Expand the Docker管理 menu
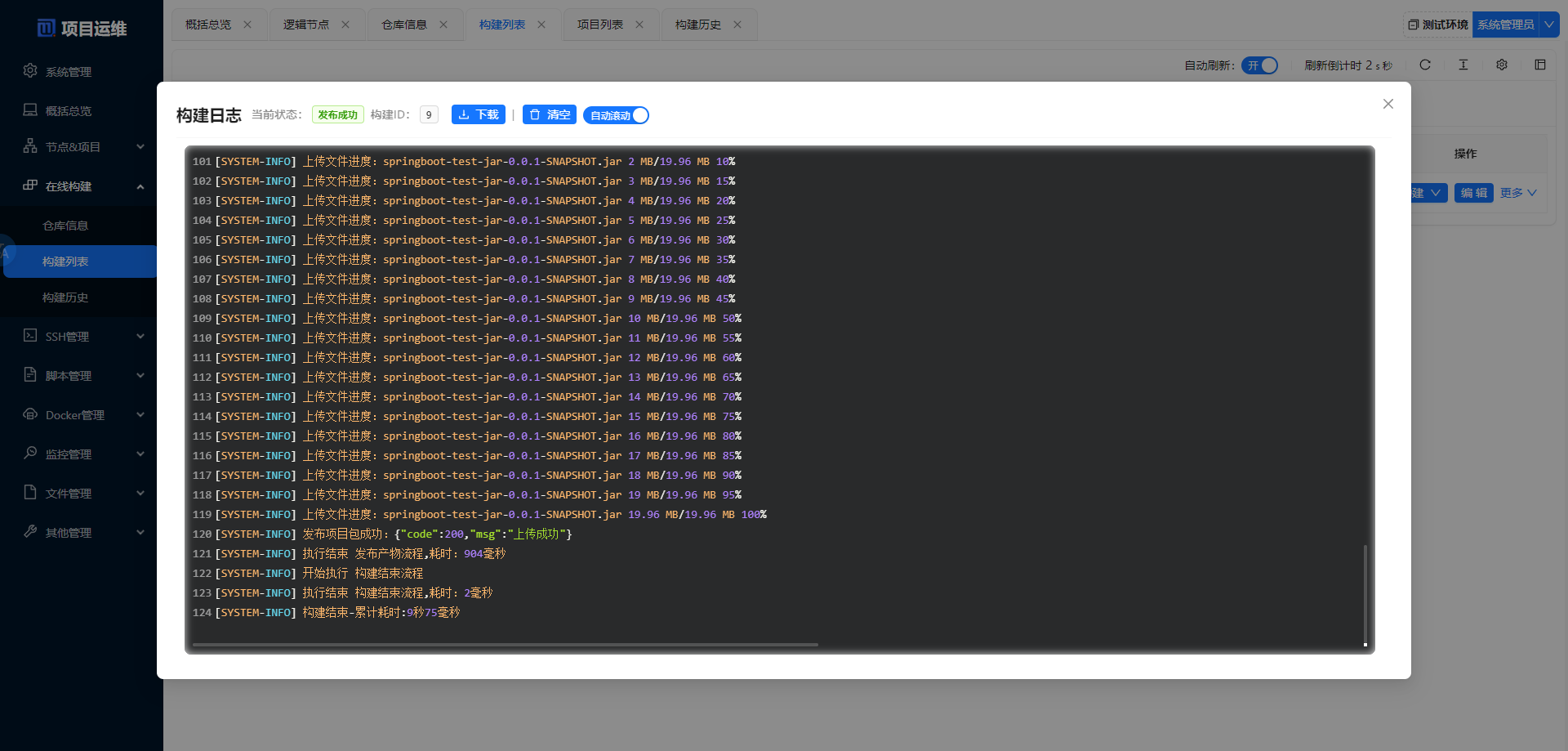Screen dimensions: 1568x751 pos(82,415)
